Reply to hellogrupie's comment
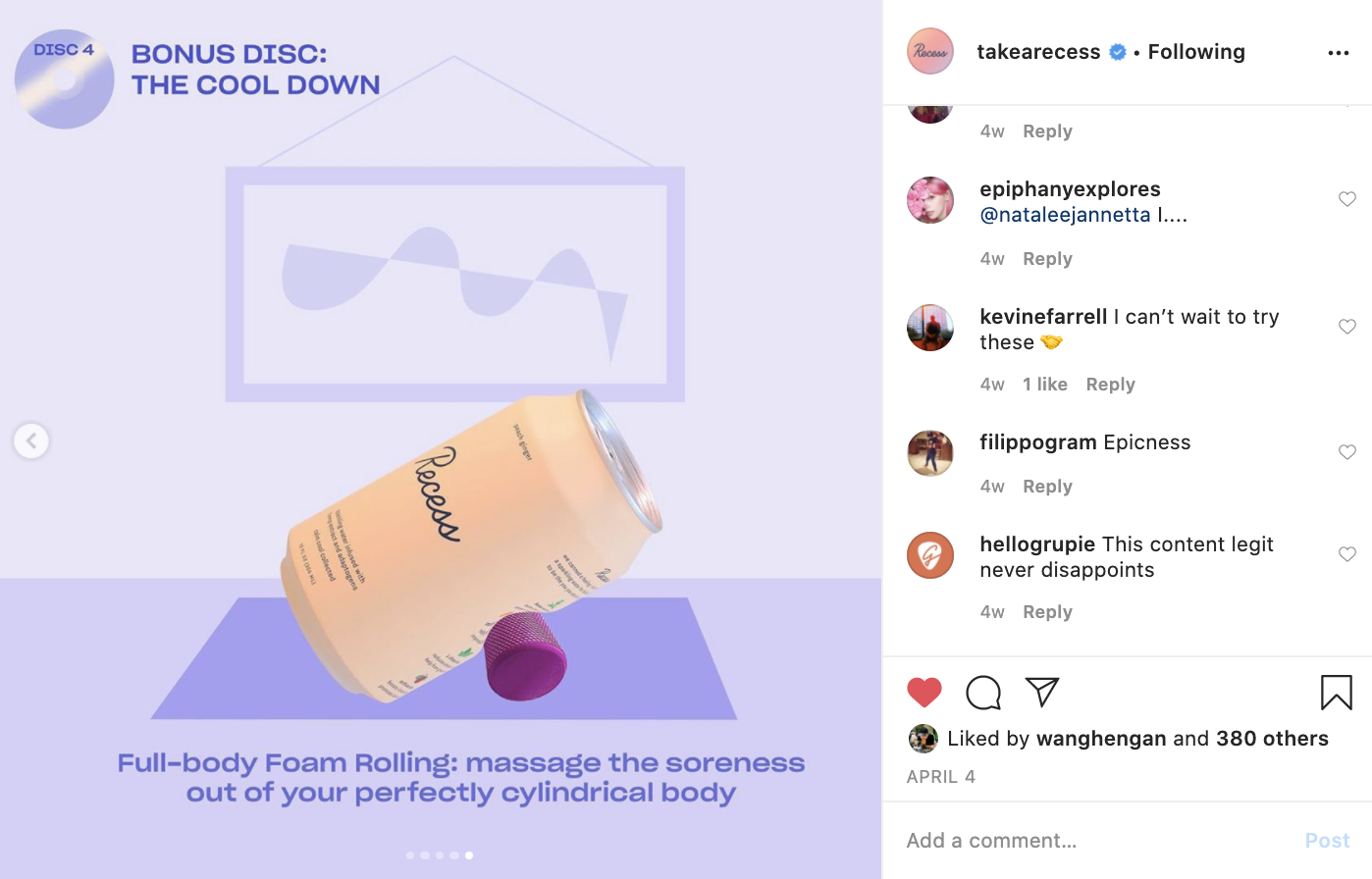1372x879 pixels. pyautogui.click(x=1047, y=612)
